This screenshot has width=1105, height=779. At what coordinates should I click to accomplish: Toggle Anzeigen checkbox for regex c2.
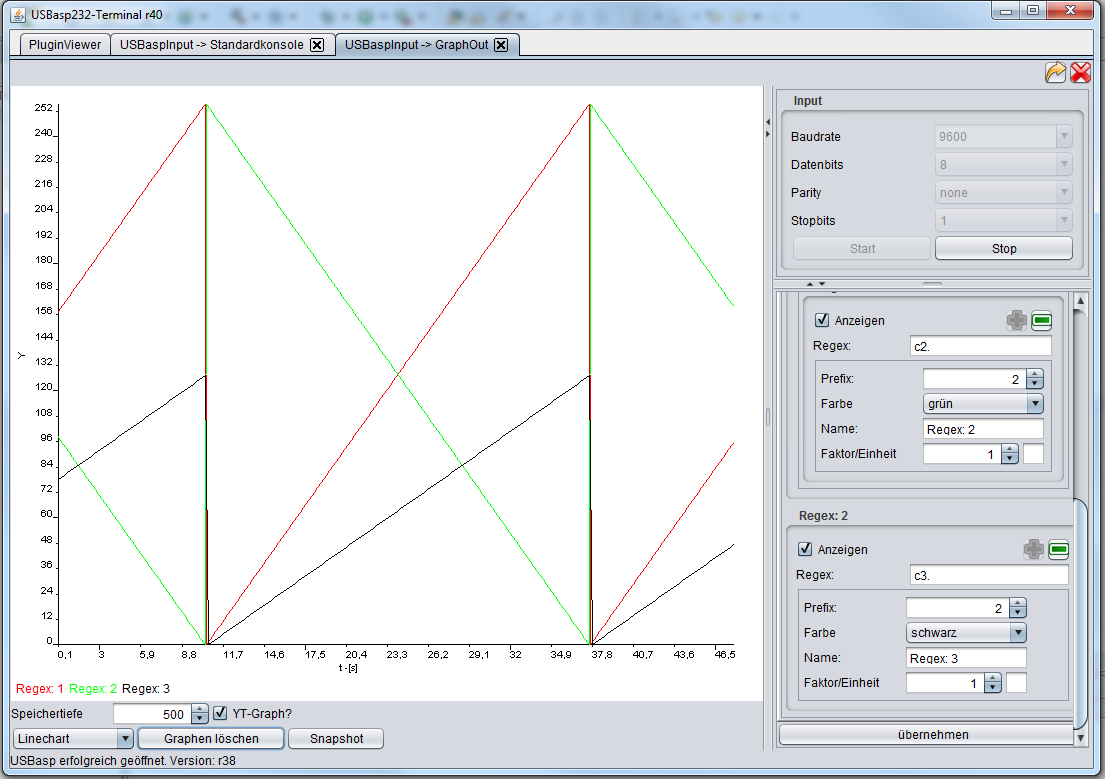point(822,320)
